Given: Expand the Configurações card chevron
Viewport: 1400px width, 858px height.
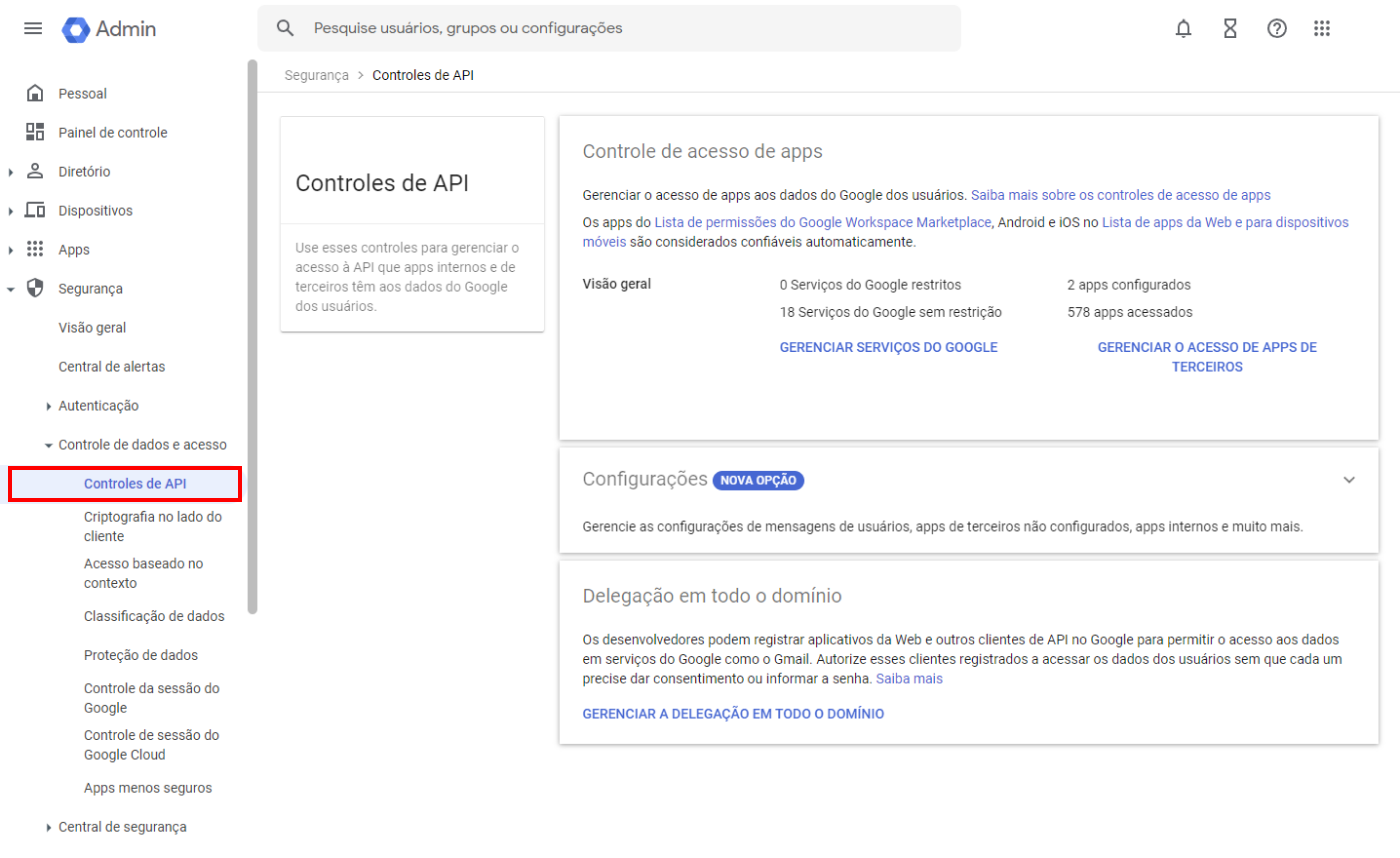Looking at the screenshot, I should click(1349, 480).
